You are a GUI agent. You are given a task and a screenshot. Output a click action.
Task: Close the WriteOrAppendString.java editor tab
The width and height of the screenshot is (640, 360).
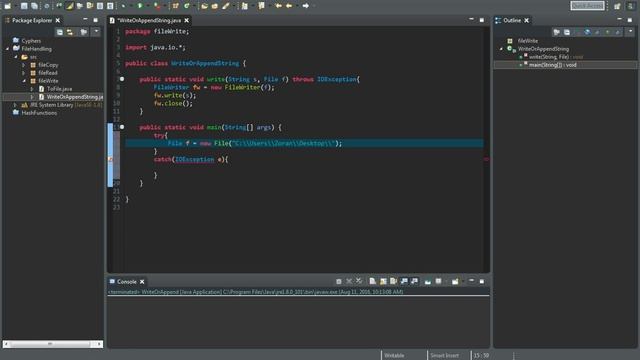187,20
